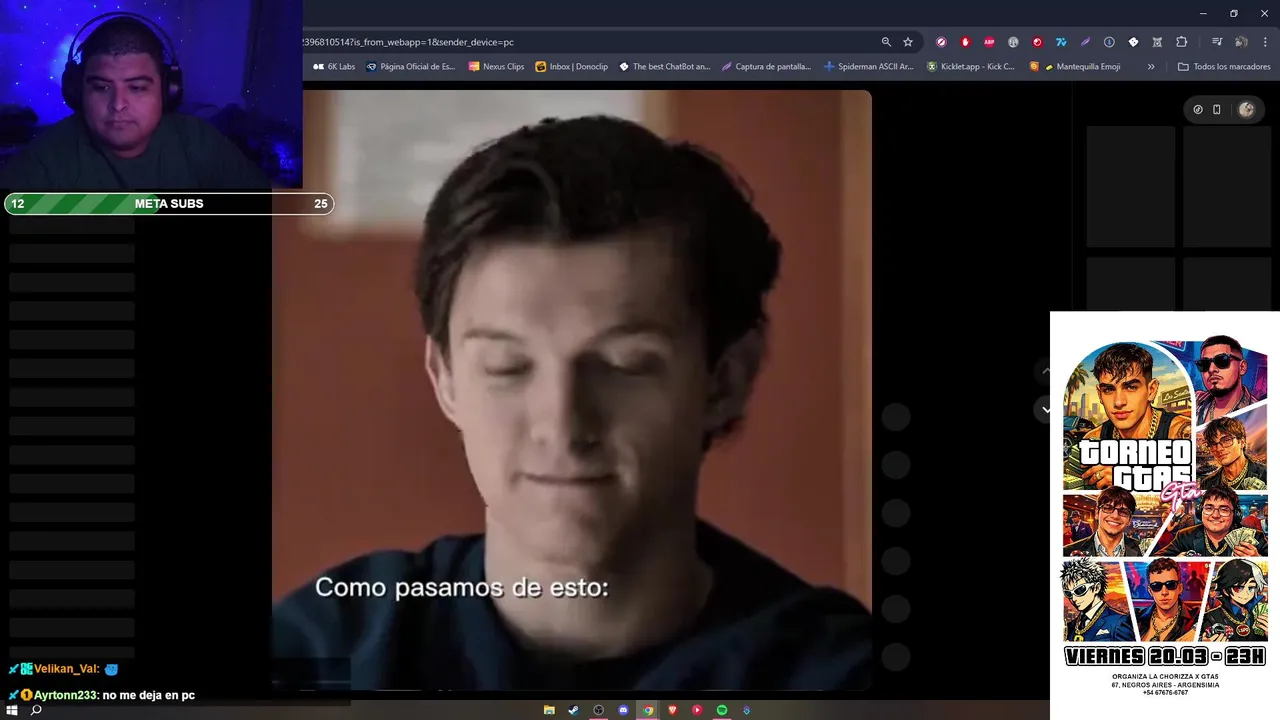Bookmark this page with the star icon
The width and height of the screenshot is (1280, 720).
click(908, 42)
